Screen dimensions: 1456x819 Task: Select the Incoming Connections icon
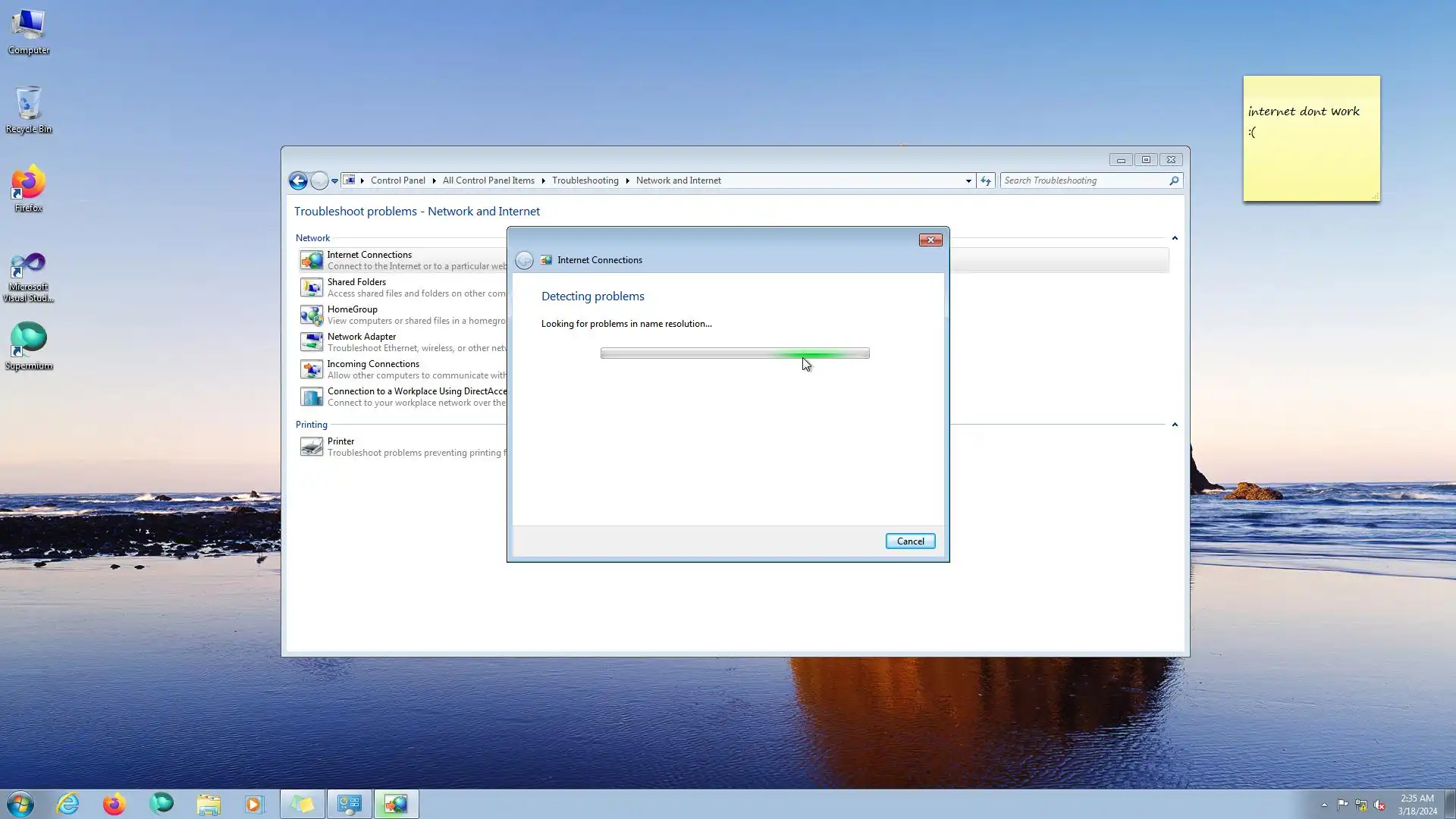point(311,369)
